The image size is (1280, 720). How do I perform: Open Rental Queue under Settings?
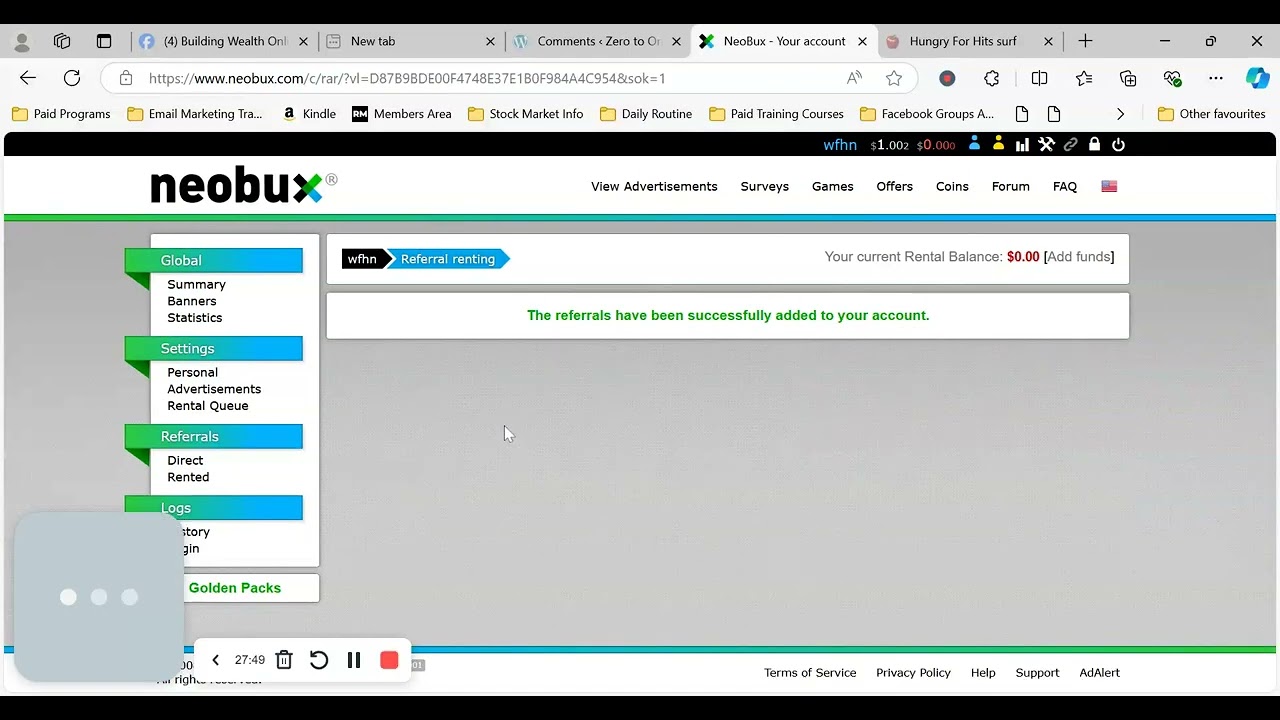tap(208, 406)
